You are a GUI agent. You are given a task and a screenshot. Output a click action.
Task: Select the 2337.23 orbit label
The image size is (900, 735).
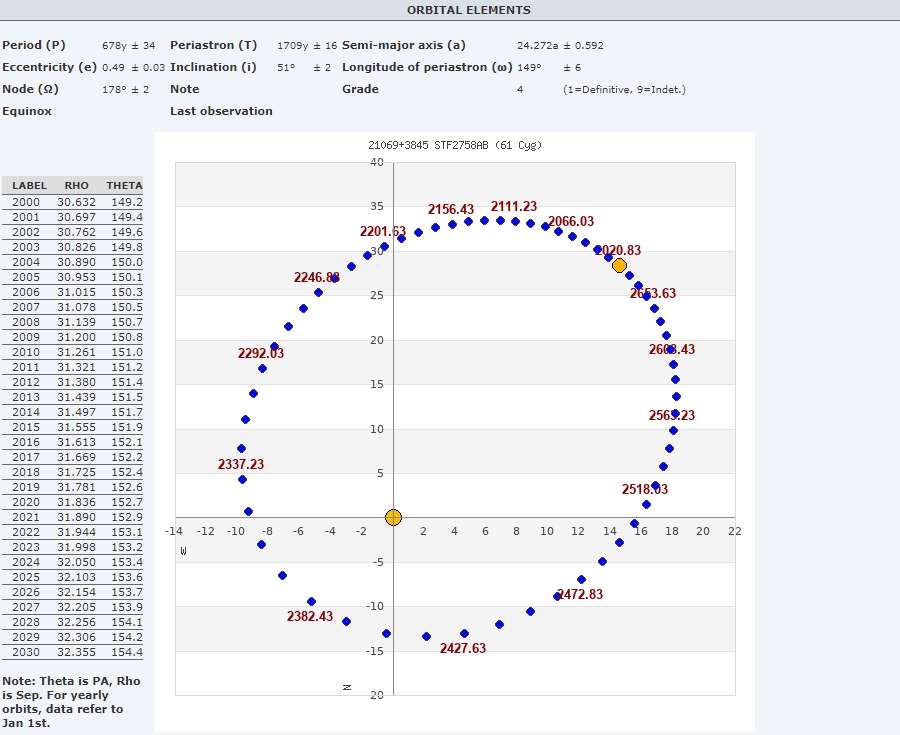241,464
